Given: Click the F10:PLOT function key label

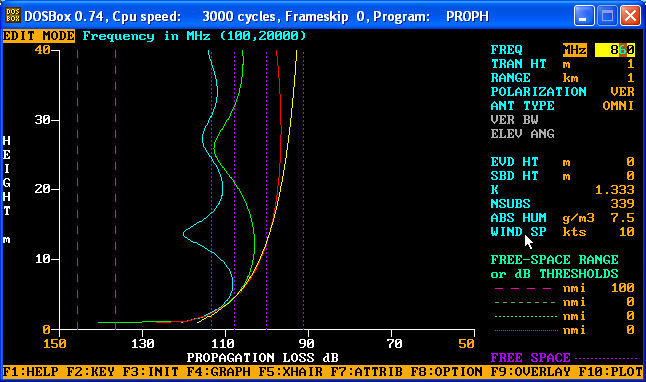Looking at the screenshot, I should pyautogui.click(x=610, y=372).
